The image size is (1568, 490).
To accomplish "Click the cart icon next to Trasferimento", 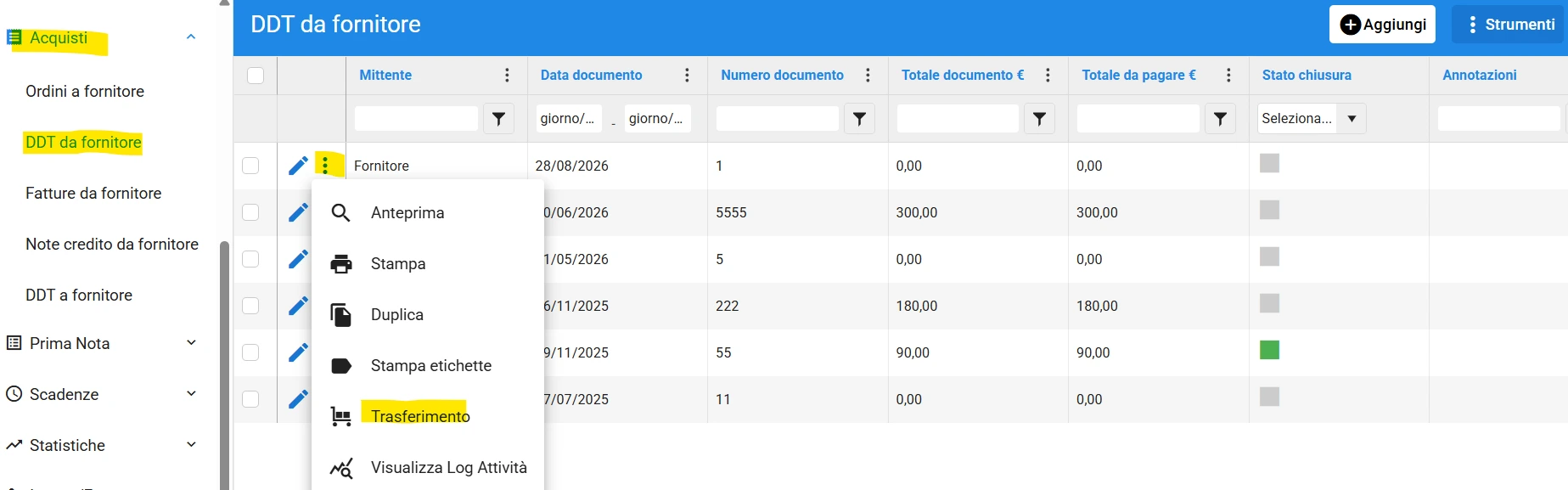I will tap(340, 416).
